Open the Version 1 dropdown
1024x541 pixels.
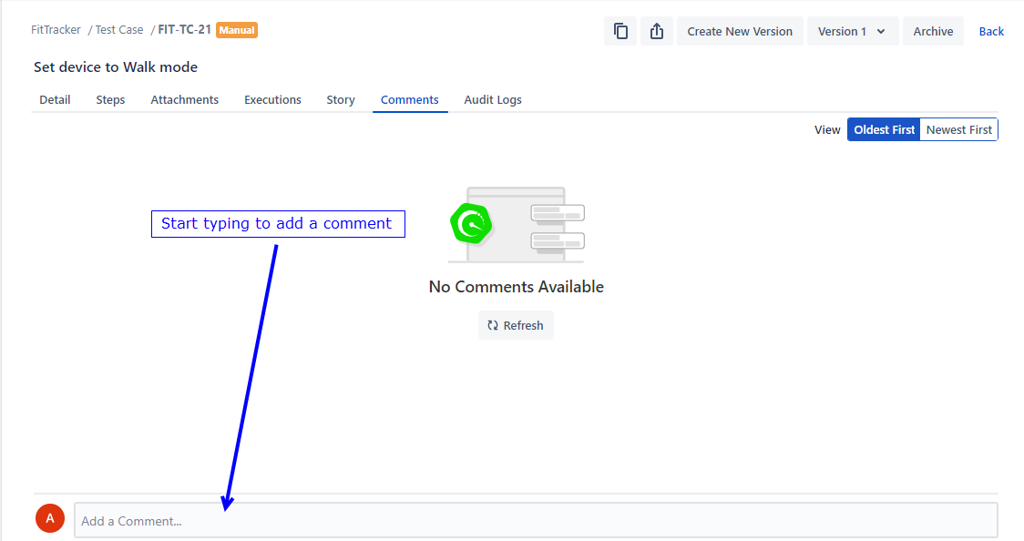pos(852,31)
